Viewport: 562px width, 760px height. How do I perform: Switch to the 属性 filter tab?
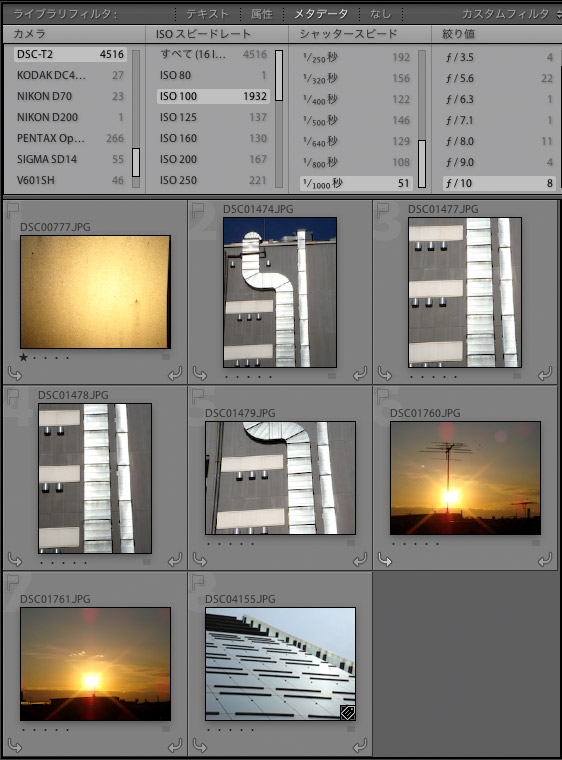[x=261, y=14]
